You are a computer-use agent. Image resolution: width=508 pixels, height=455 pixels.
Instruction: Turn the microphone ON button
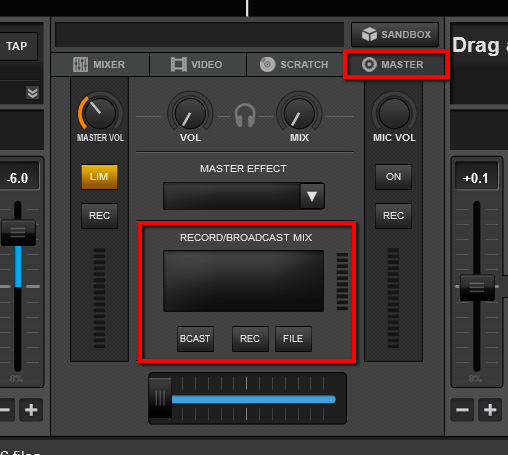[393, 177]
